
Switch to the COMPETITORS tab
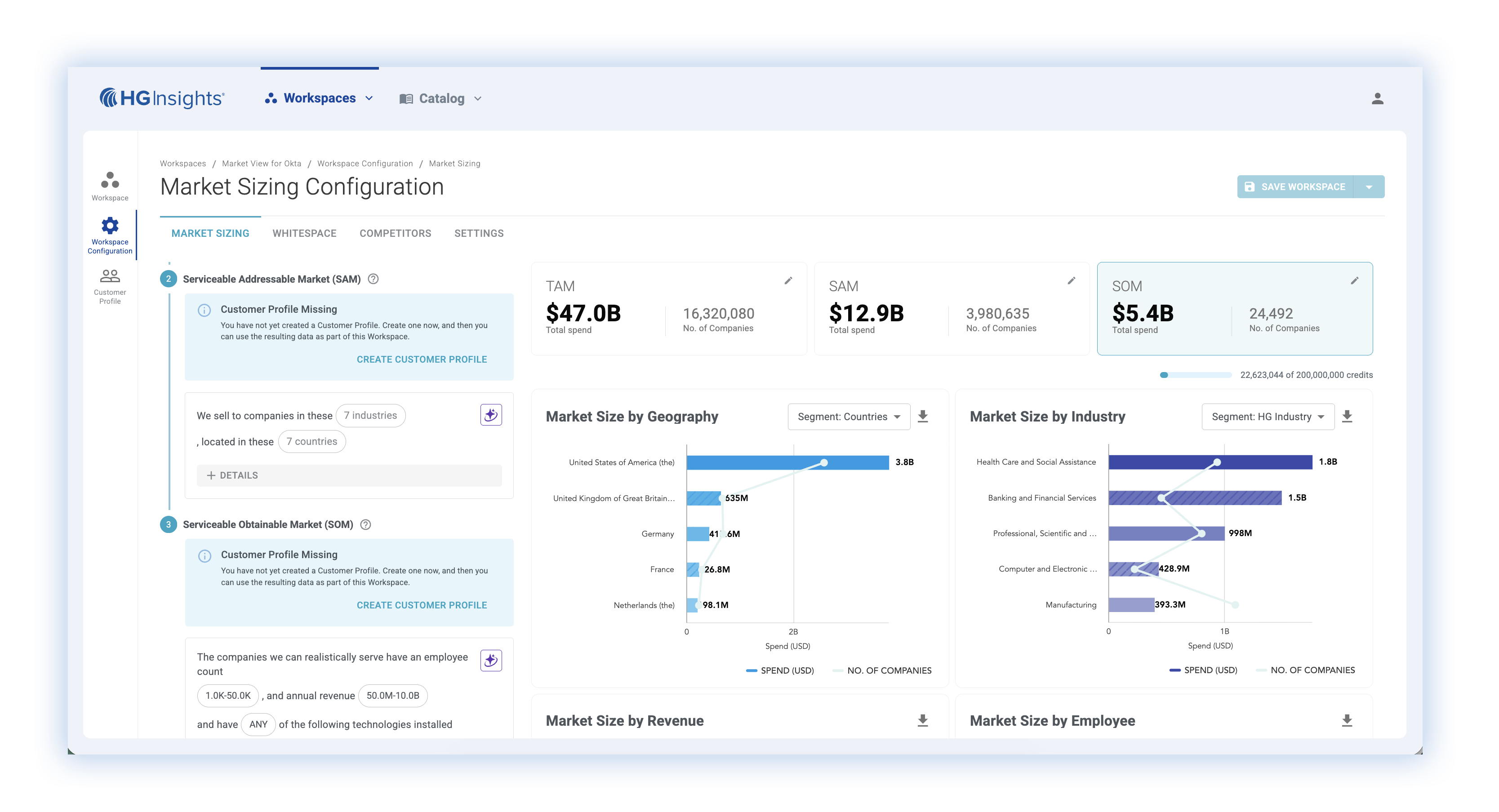pyautogui.click(x=395, y=233)
